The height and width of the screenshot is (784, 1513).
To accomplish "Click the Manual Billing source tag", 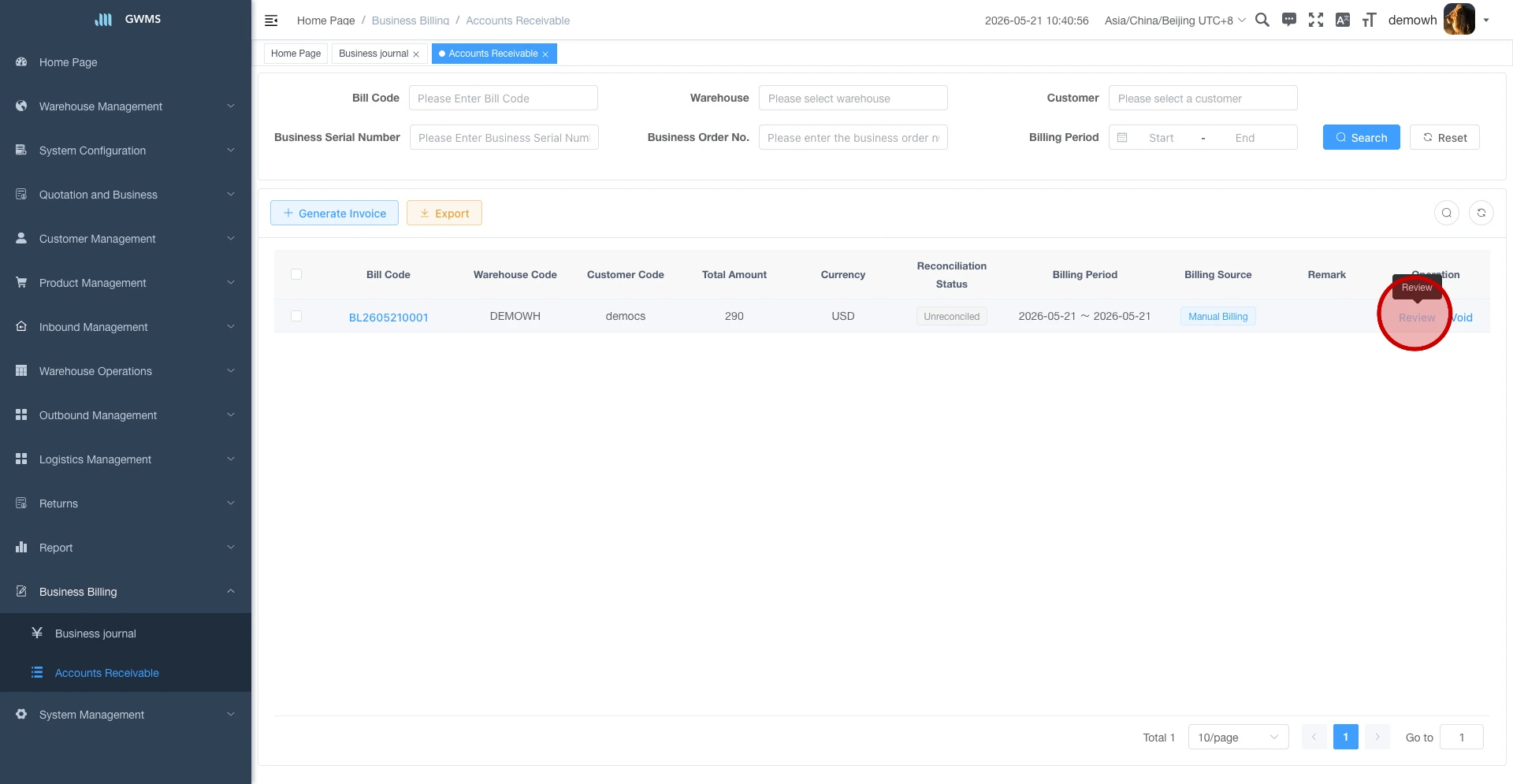I will click(x=1217, y=316).
